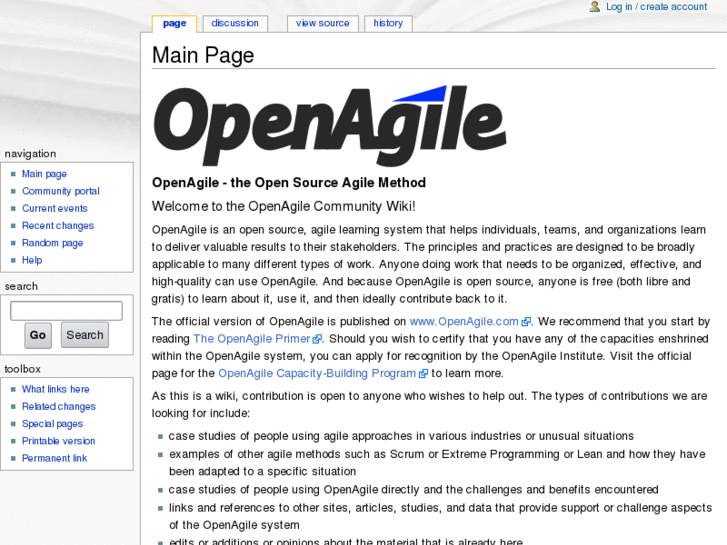Image resolution: width=727 pixels, height=545 pixels.
Task: Visit www.OpenAgile.com link
Action: click(x=464, y=322)
